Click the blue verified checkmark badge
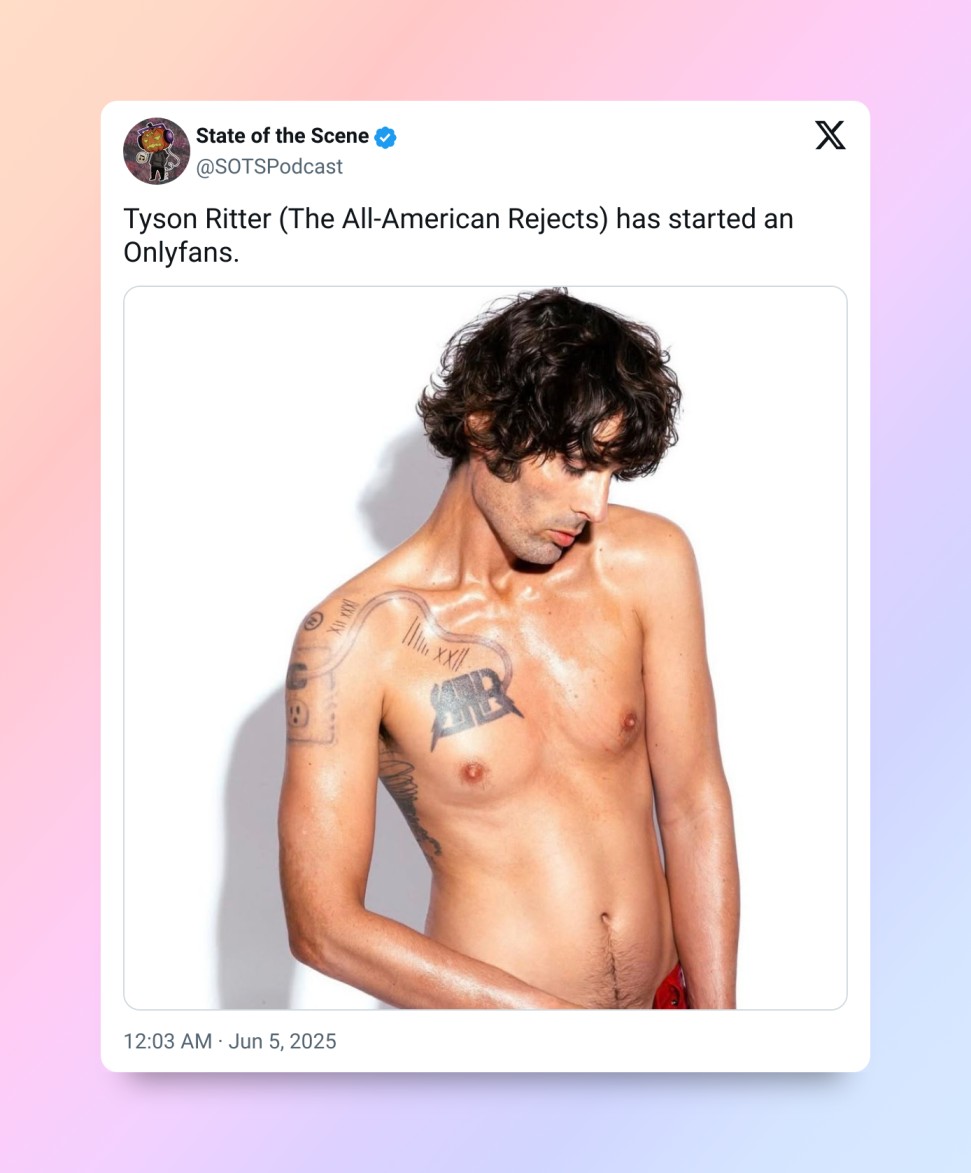Viewport: 971px width, 1173px height. (385, 138)
